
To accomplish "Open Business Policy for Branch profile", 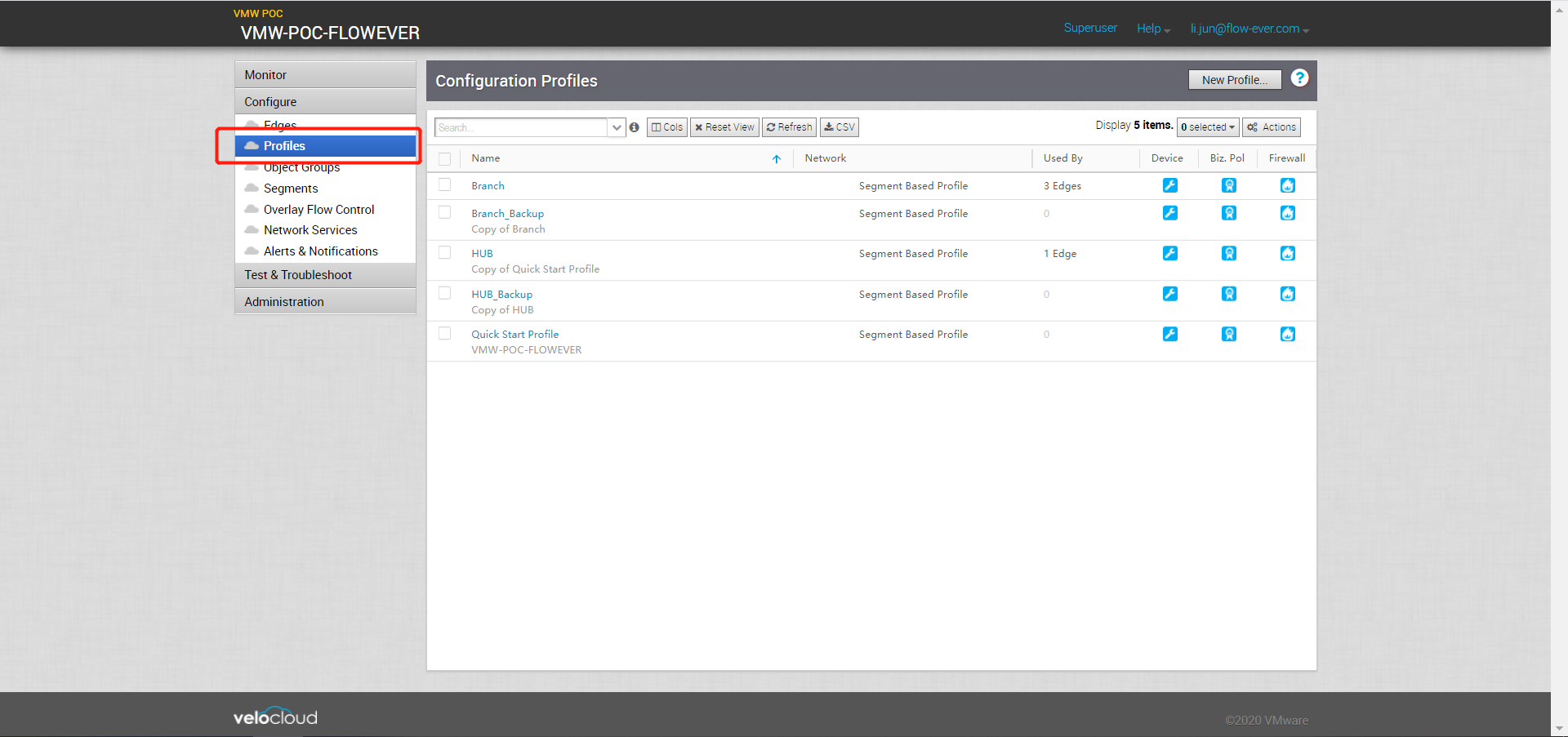I will tap(1228, 185).
